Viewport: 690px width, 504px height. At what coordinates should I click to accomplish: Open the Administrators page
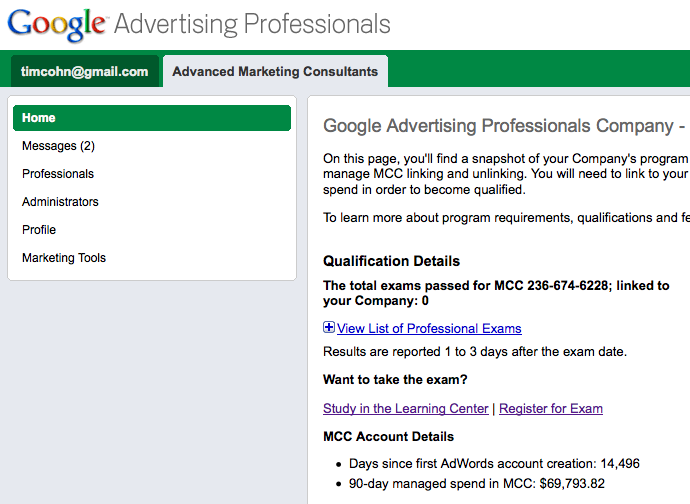click(60, 202)
